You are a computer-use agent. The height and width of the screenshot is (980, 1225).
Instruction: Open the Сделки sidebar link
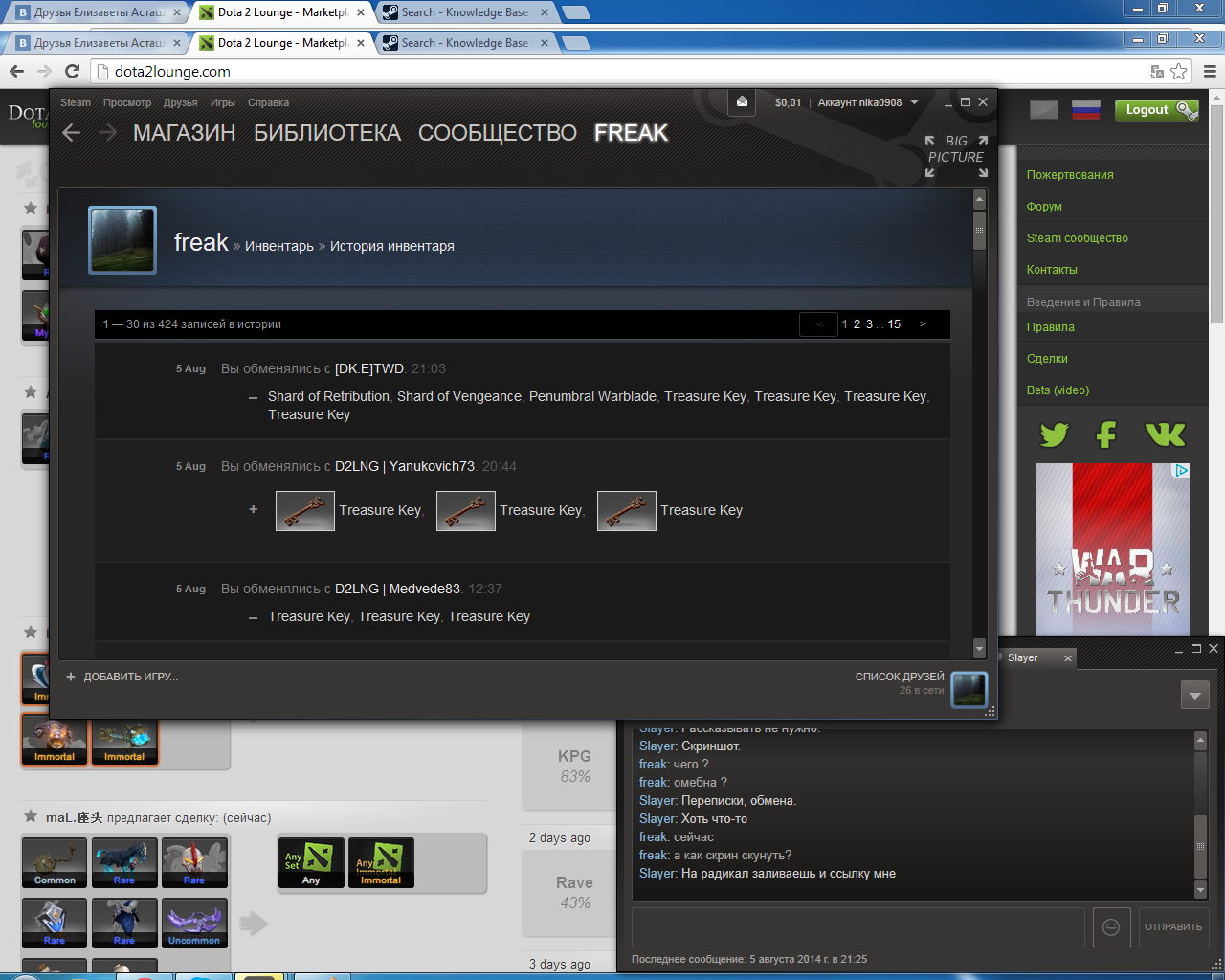1047,359
